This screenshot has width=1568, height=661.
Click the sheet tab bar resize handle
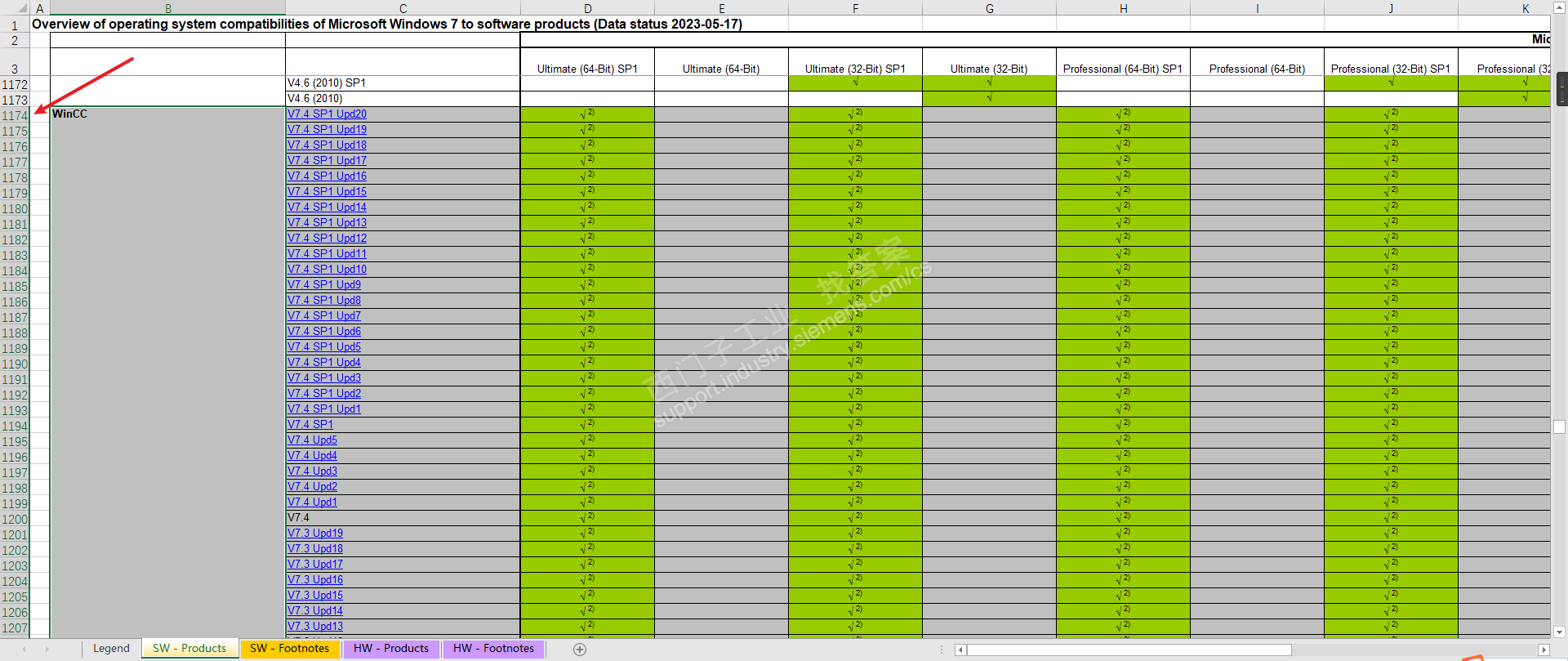(942, 650)
